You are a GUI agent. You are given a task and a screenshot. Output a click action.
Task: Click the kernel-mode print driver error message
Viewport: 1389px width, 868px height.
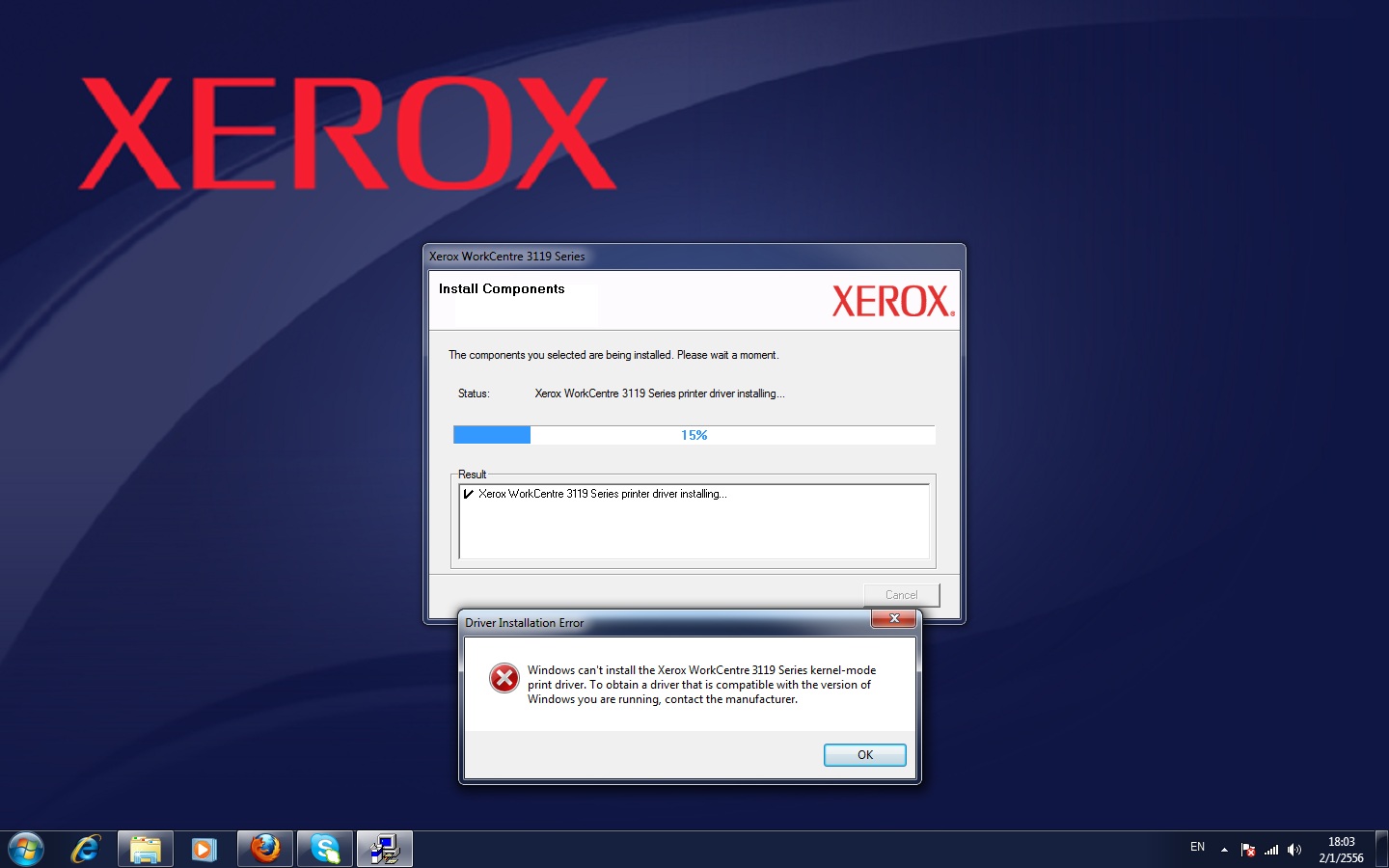[701, 685]
